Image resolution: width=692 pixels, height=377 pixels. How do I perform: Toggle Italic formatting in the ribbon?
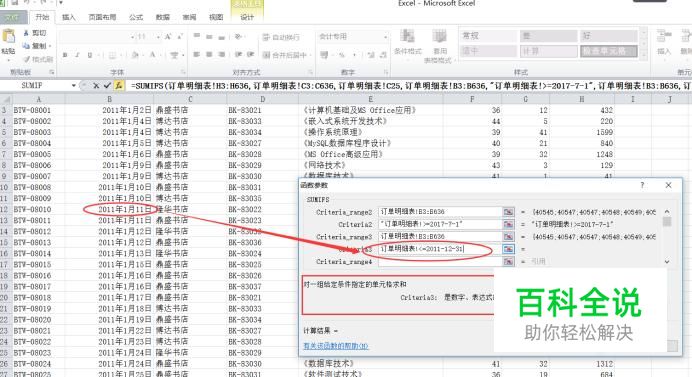click(77, 55)
